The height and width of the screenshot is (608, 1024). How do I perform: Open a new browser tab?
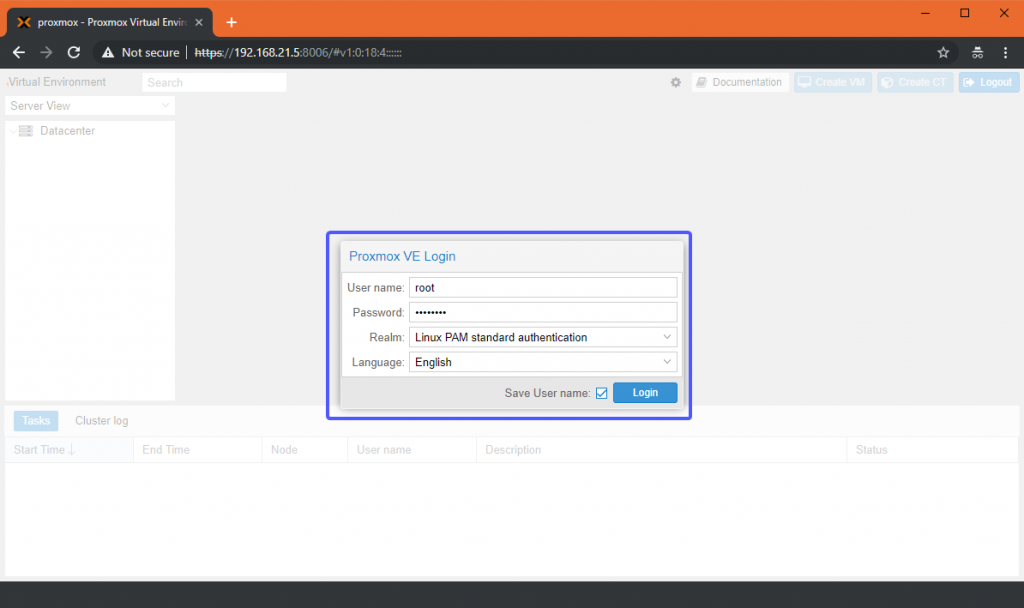click(x=231, y=22)
